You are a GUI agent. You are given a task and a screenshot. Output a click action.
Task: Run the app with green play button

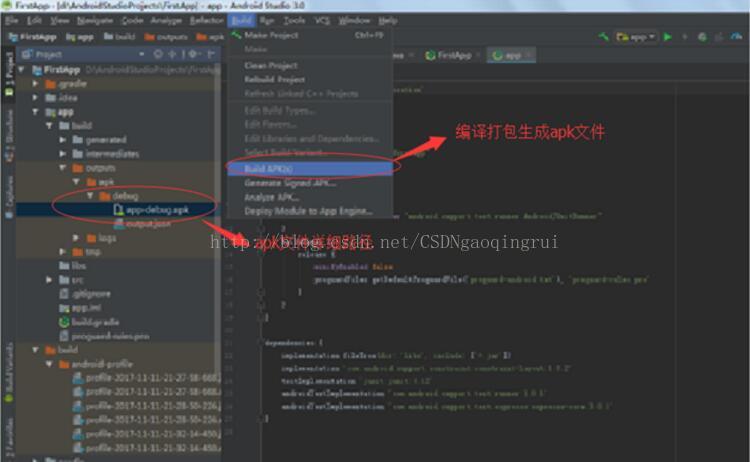[x=668, y=36]
